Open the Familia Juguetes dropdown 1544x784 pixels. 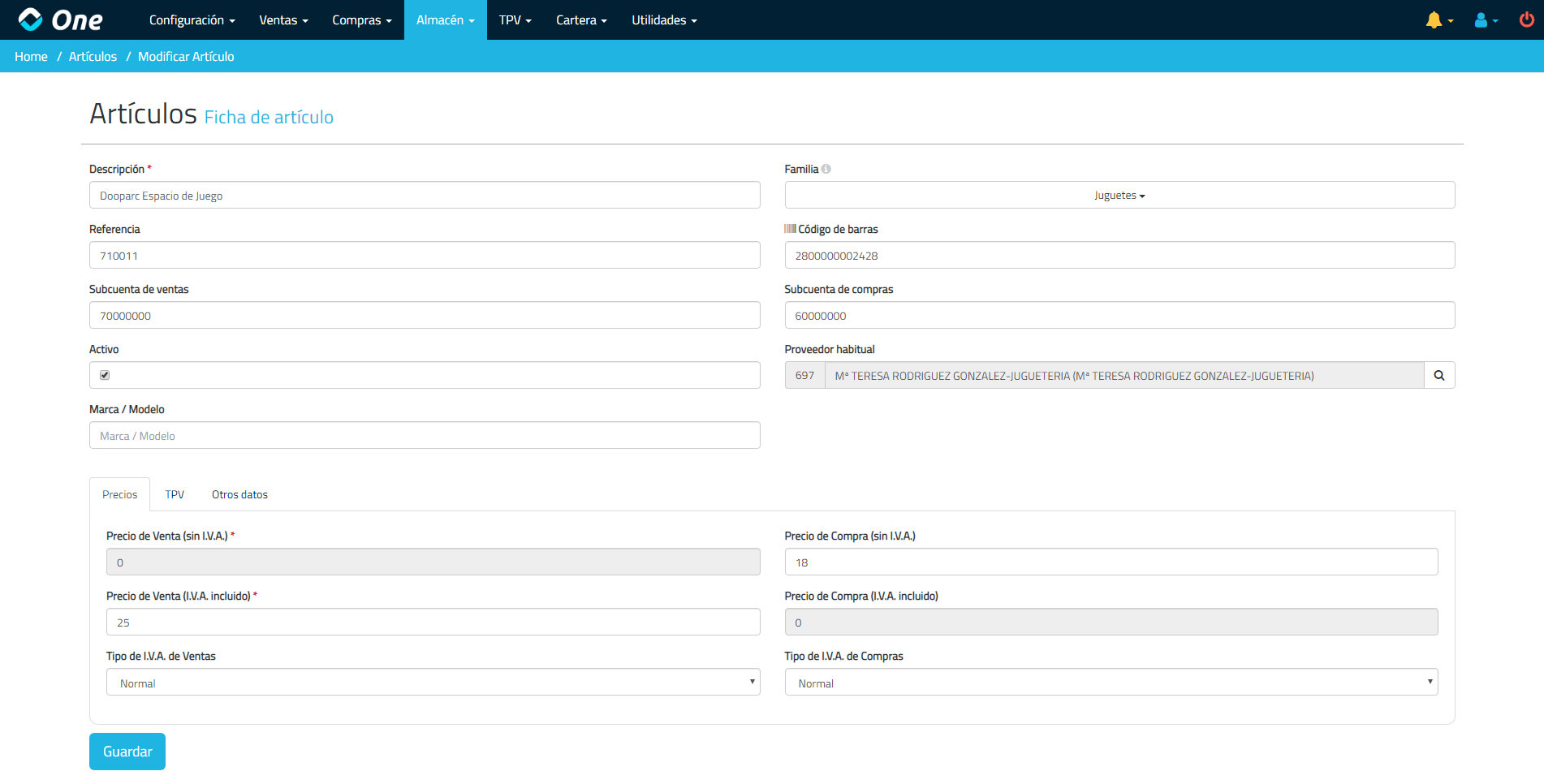pyautogui.click(x=1119, y=196)
